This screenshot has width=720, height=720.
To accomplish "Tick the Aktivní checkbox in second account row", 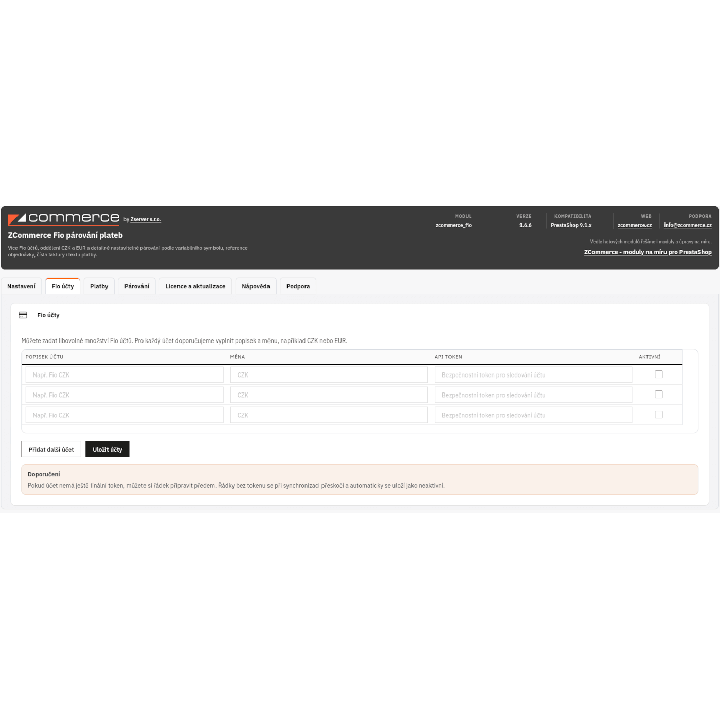I will [x=659, y=394].
